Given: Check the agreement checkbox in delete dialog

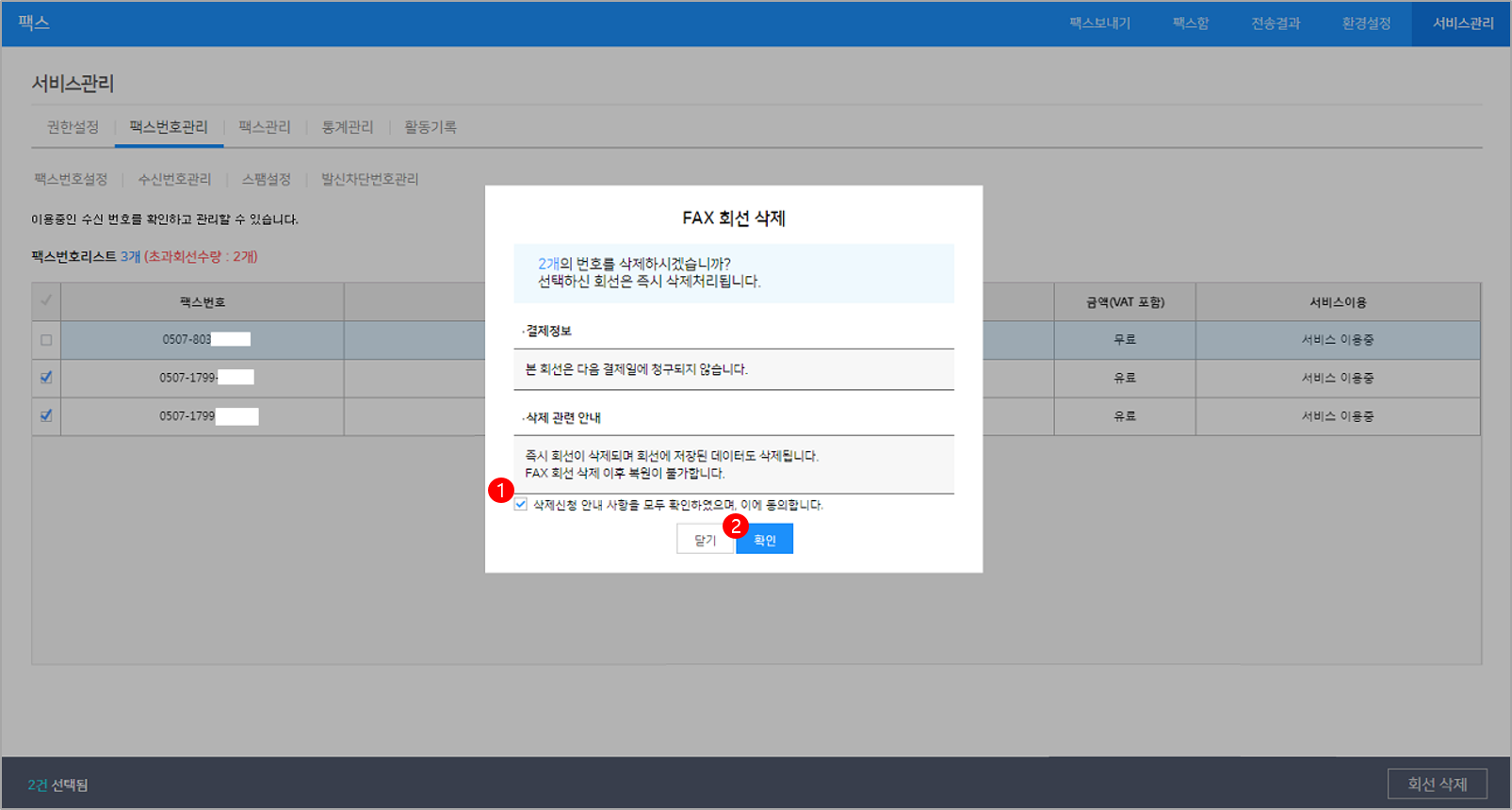Looking at the screenshot, I should tap(521, 505).
